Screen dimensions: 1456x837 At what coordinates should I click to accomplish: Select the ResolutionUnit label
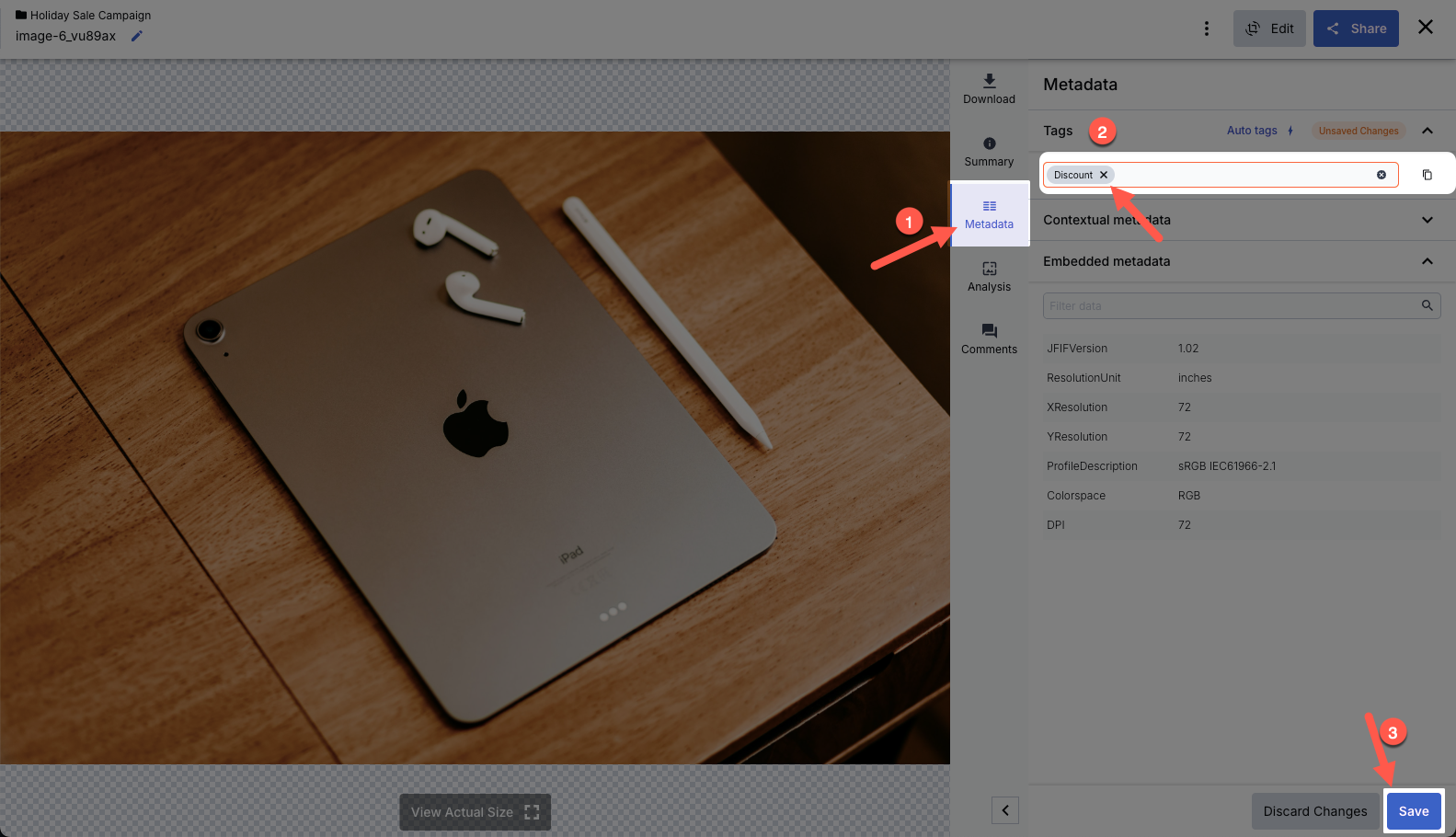pos(1083,378)
